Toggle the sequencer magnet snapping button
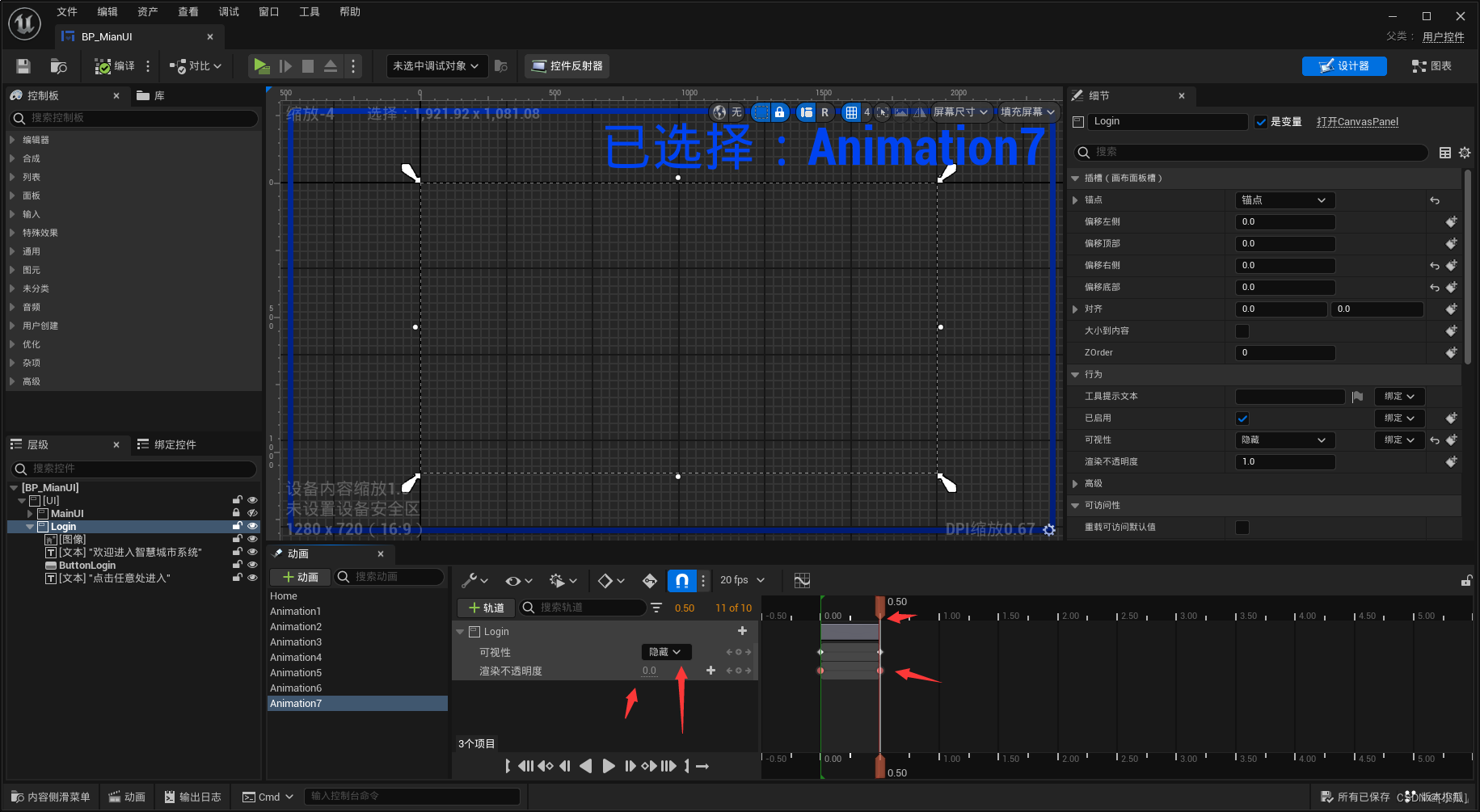1480x812 pixels. click(681, 580)
